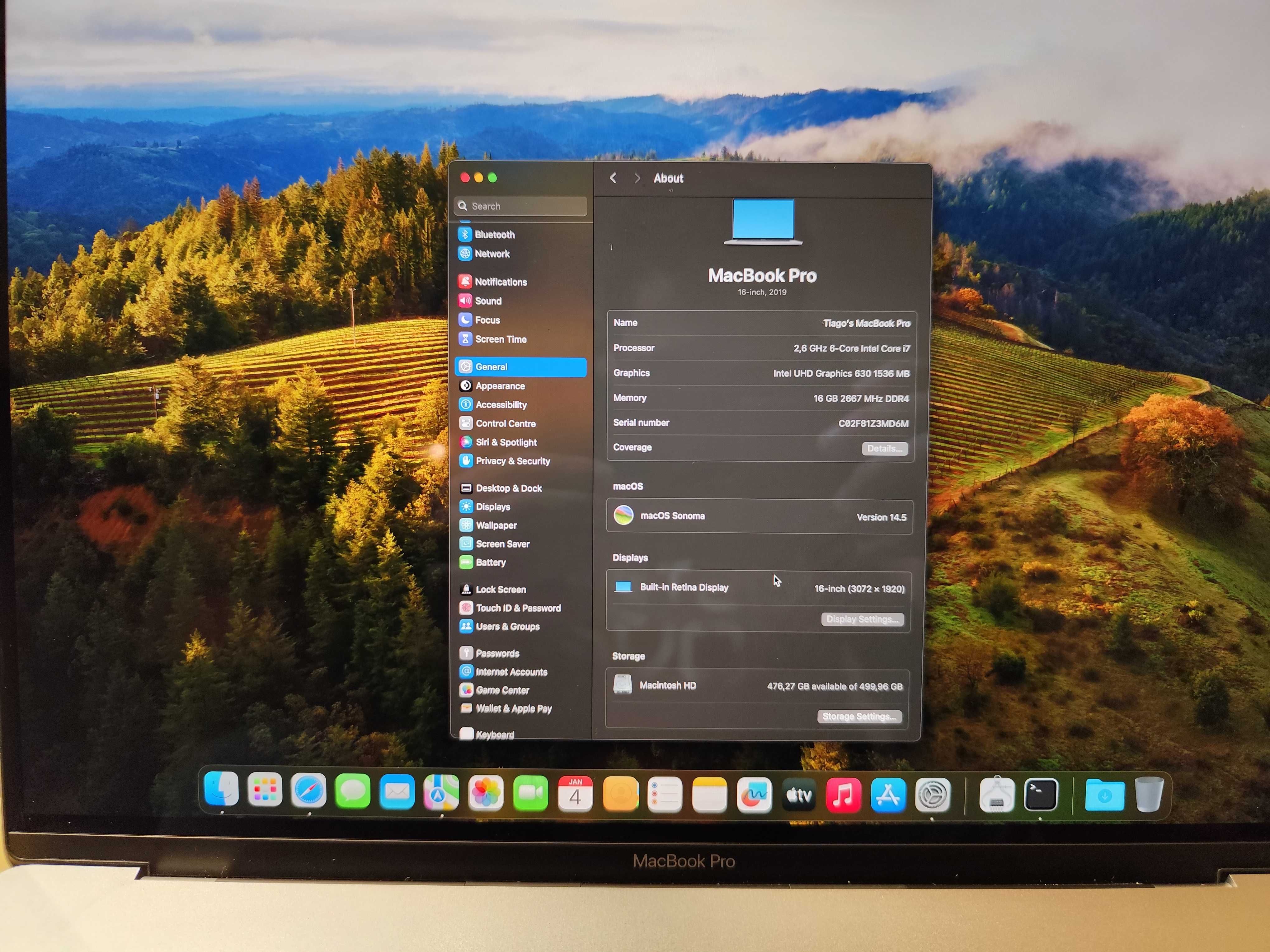Click the processor value 2,6 GHz 6-Core Intel Core i7
The height and width of the screenshot is (952, 1270).
click(852, 348)
